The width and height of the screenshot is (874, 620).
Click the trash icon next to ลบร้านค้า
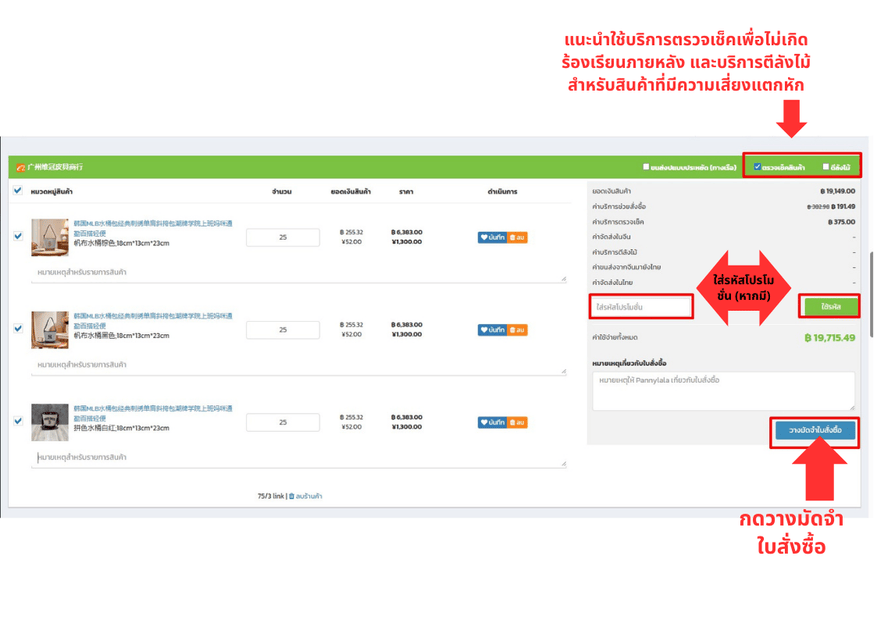tap(294, 498)
